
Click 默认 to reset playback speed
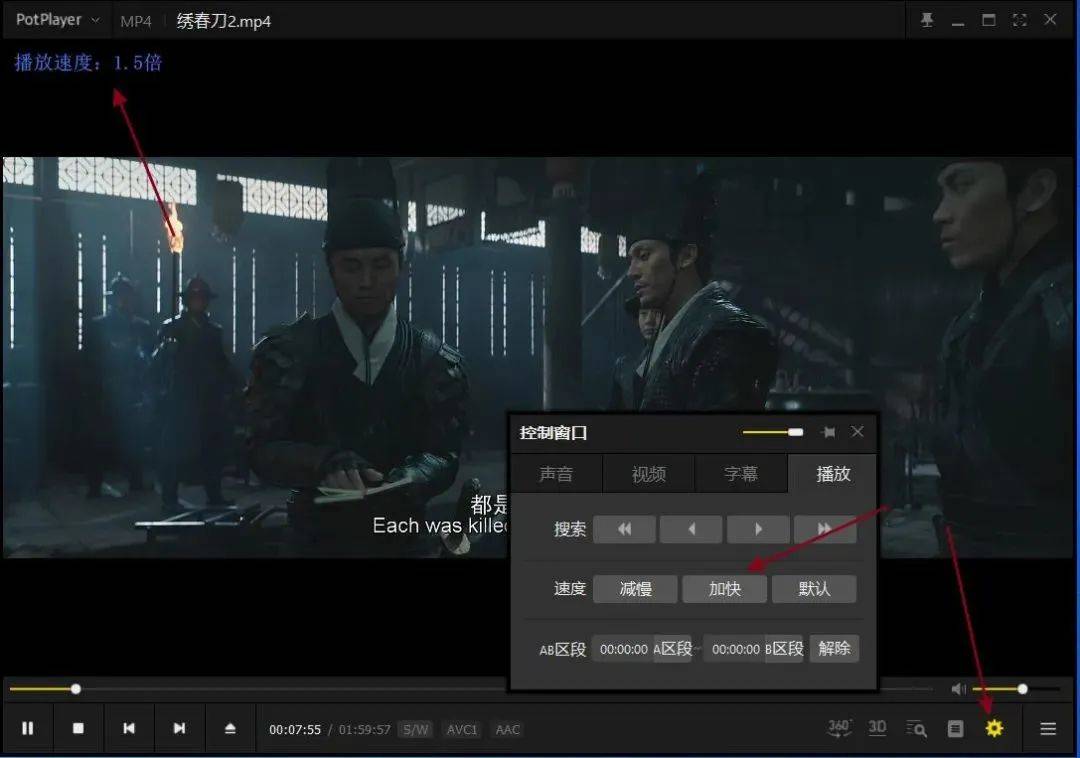[814, 589]
